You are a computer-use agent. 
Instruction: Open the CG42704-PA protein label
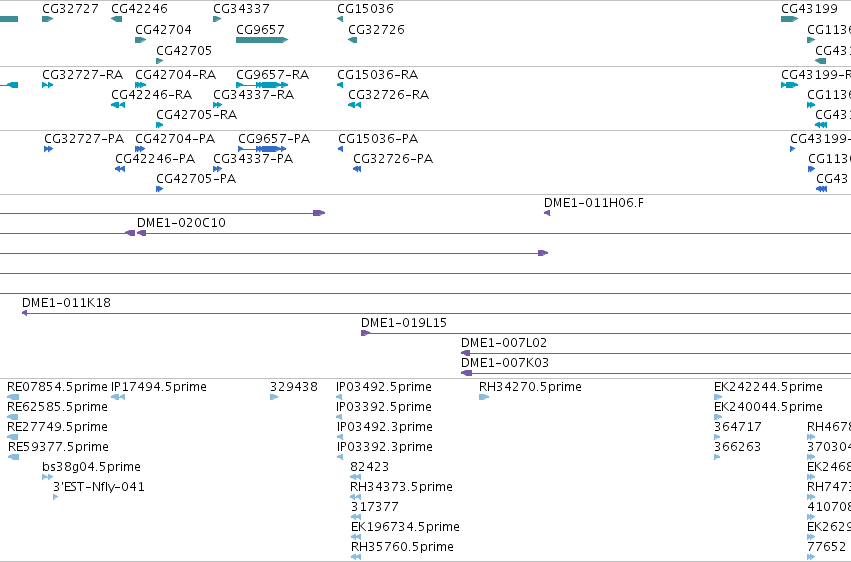[175, 139]
